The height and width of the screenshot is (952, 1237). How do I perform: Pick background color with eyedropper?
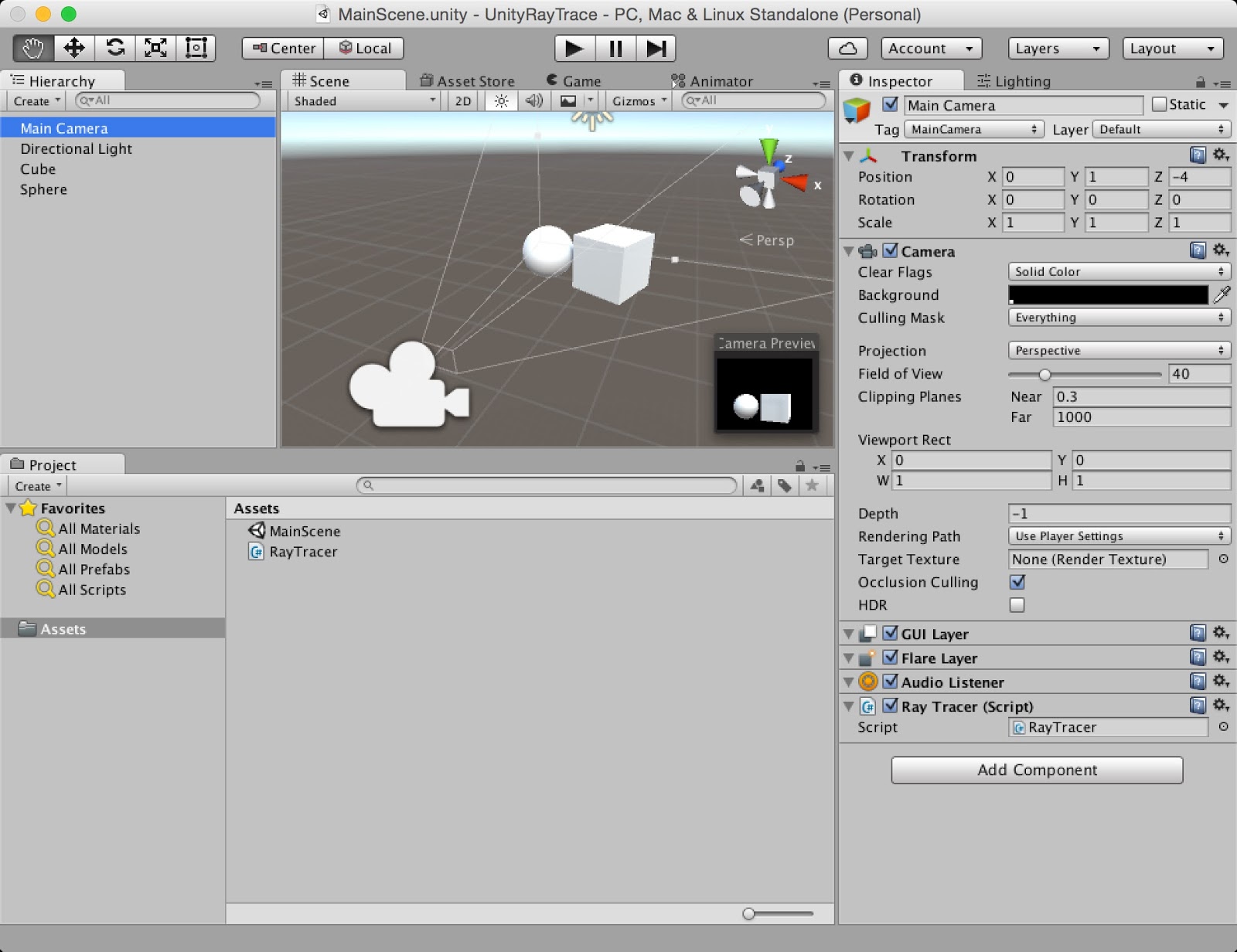[1222, 294]
